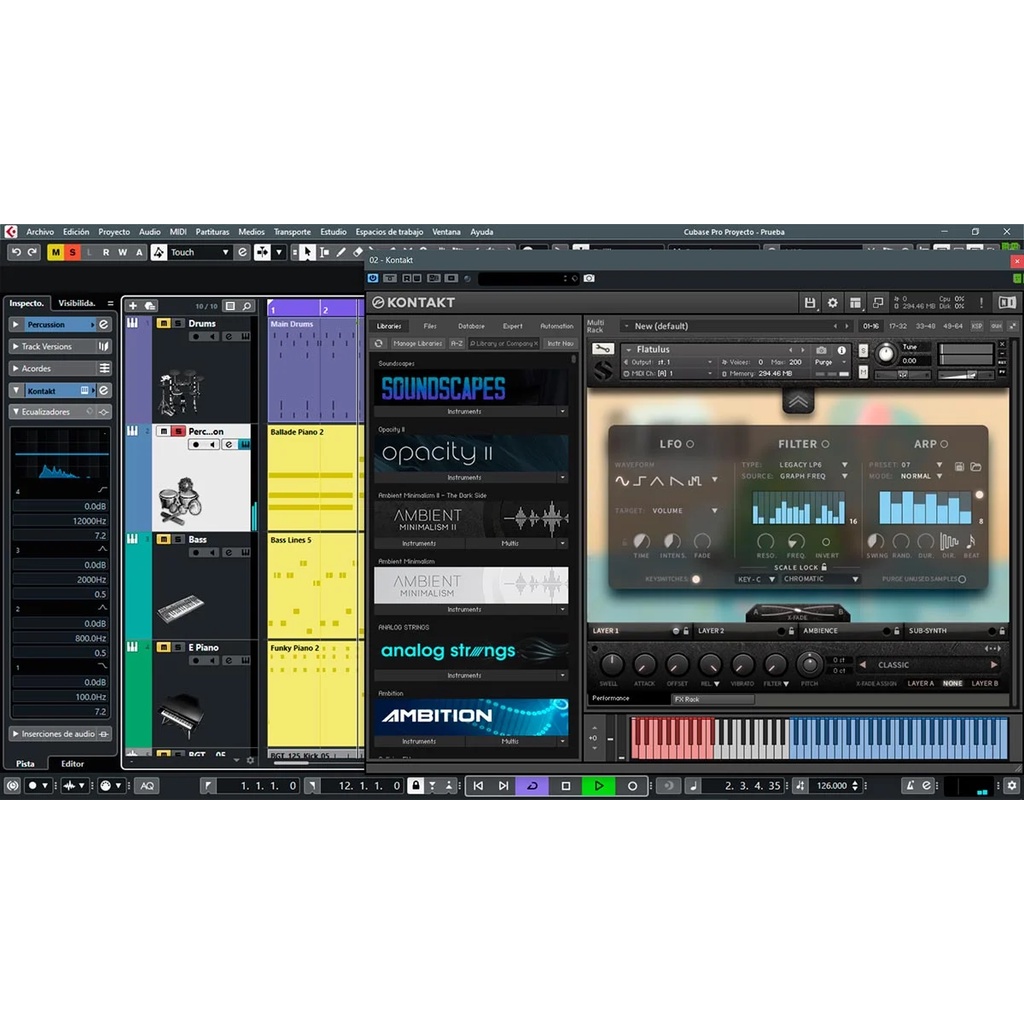Toggle global Mute M button in toolbar
The width and height of the screenshot is (1024, 1024).
point(56,252)
